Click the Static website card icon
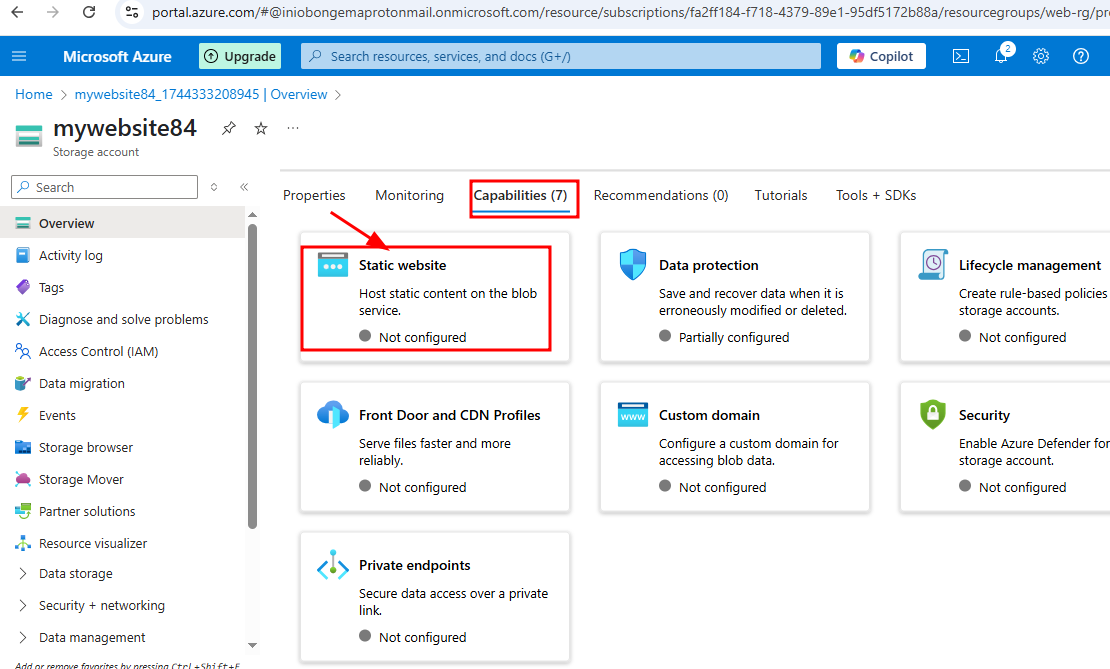The image size is (1110, 669). click(x=333, y=265)
